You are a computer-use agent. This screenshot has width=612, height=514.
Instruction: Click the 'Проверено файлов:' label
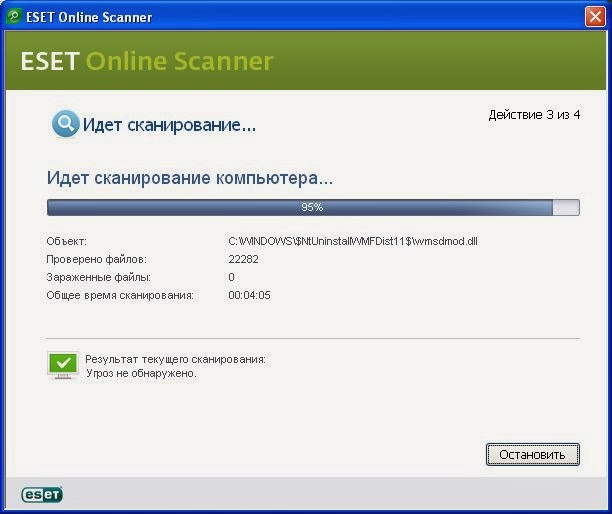pos(96,259)
